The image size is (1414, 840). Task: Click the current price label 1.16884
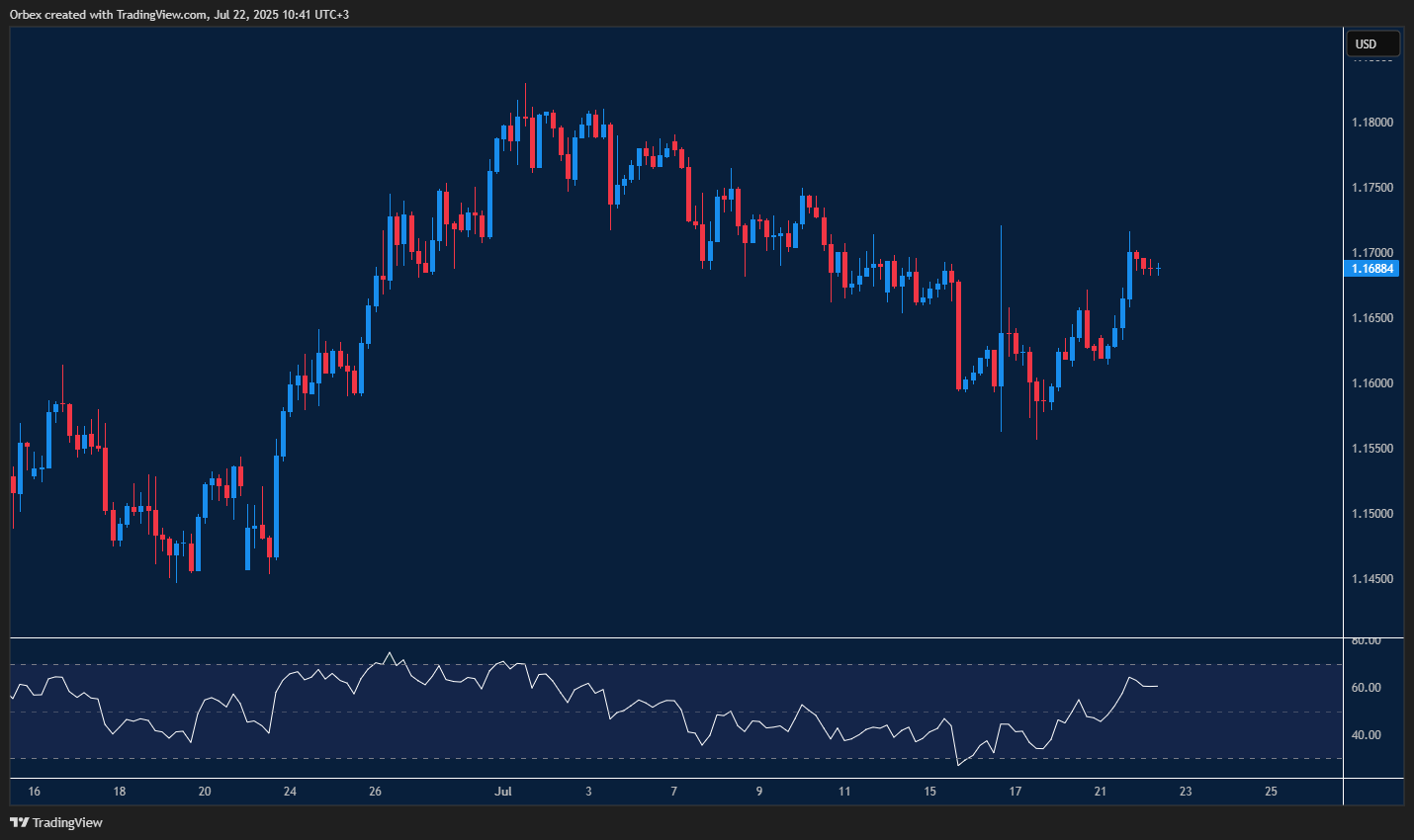(x=1372, y=269)
